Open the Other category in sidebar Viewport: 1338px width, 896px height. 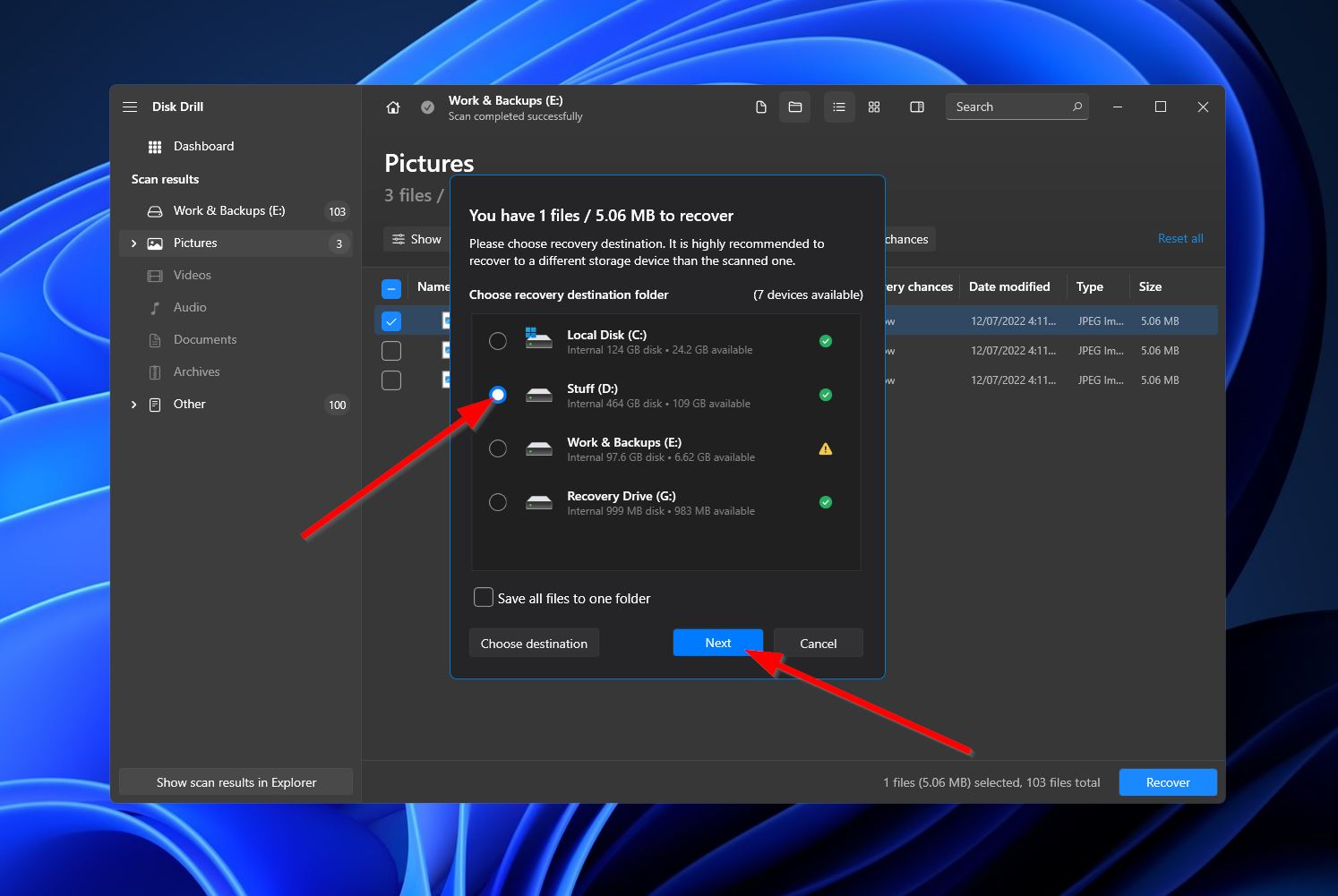pyautogui.click(x=236, y=405)
